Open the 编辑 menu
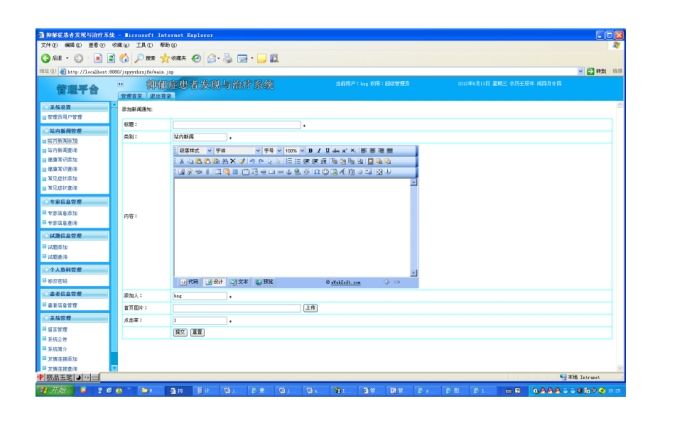The height and width of the screenshot is (434, 692). coord(73,45)
